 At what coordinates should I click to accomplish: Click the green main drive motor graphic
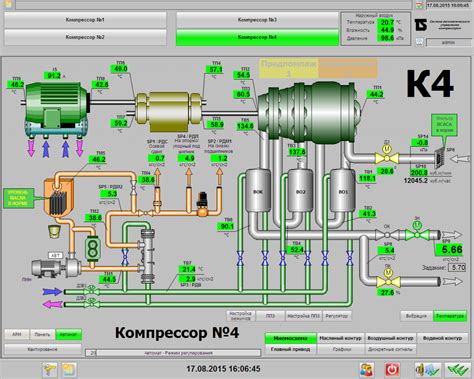click(x=56, y=109)
